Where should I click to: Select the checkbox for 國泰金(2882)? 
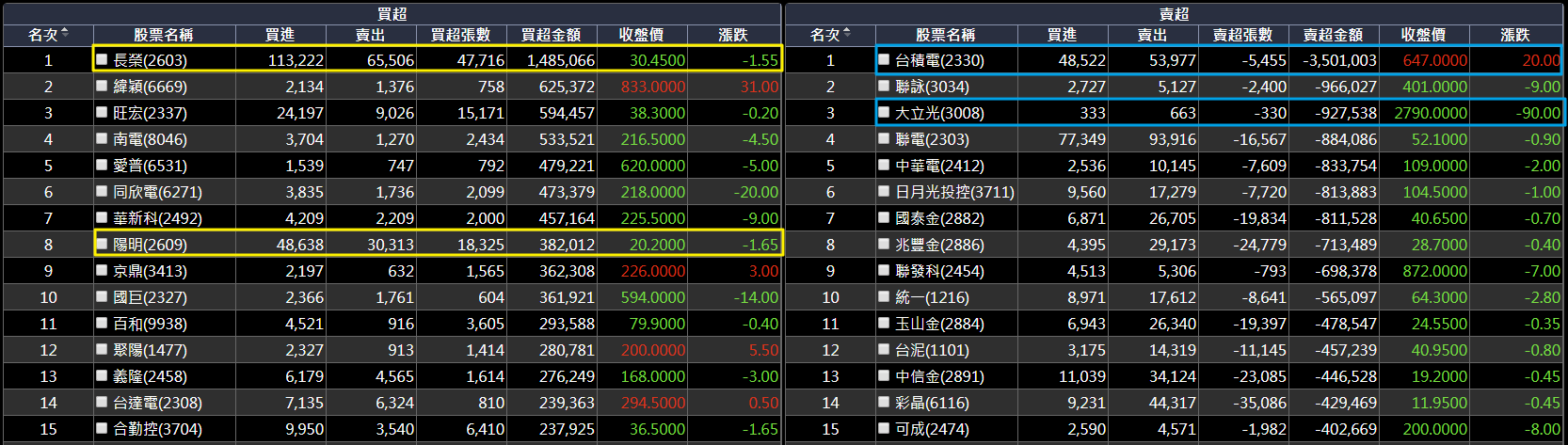(884, 217)
